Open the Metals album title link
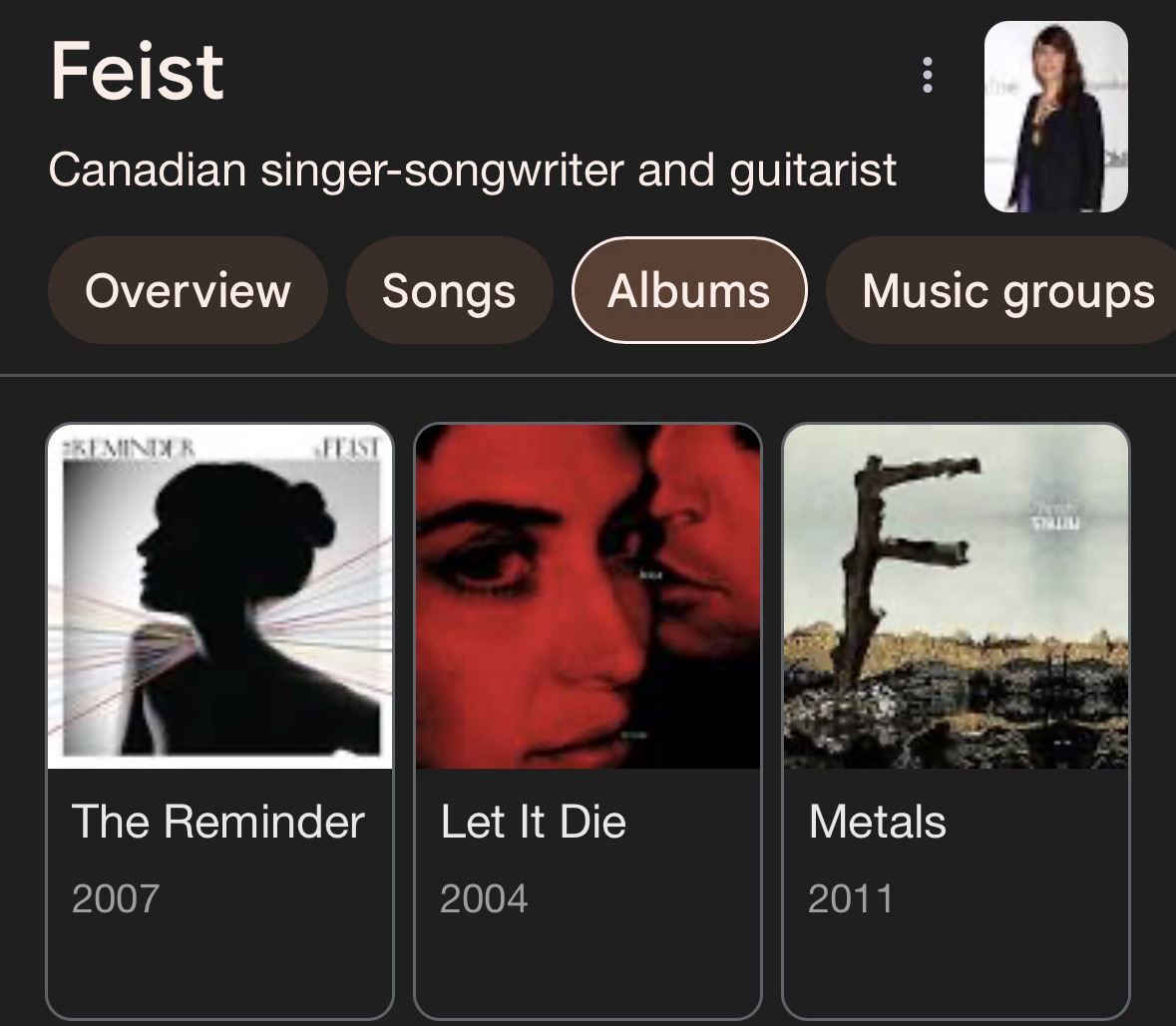Screen dimensions: 1176x1026 [x=878, y=822]
